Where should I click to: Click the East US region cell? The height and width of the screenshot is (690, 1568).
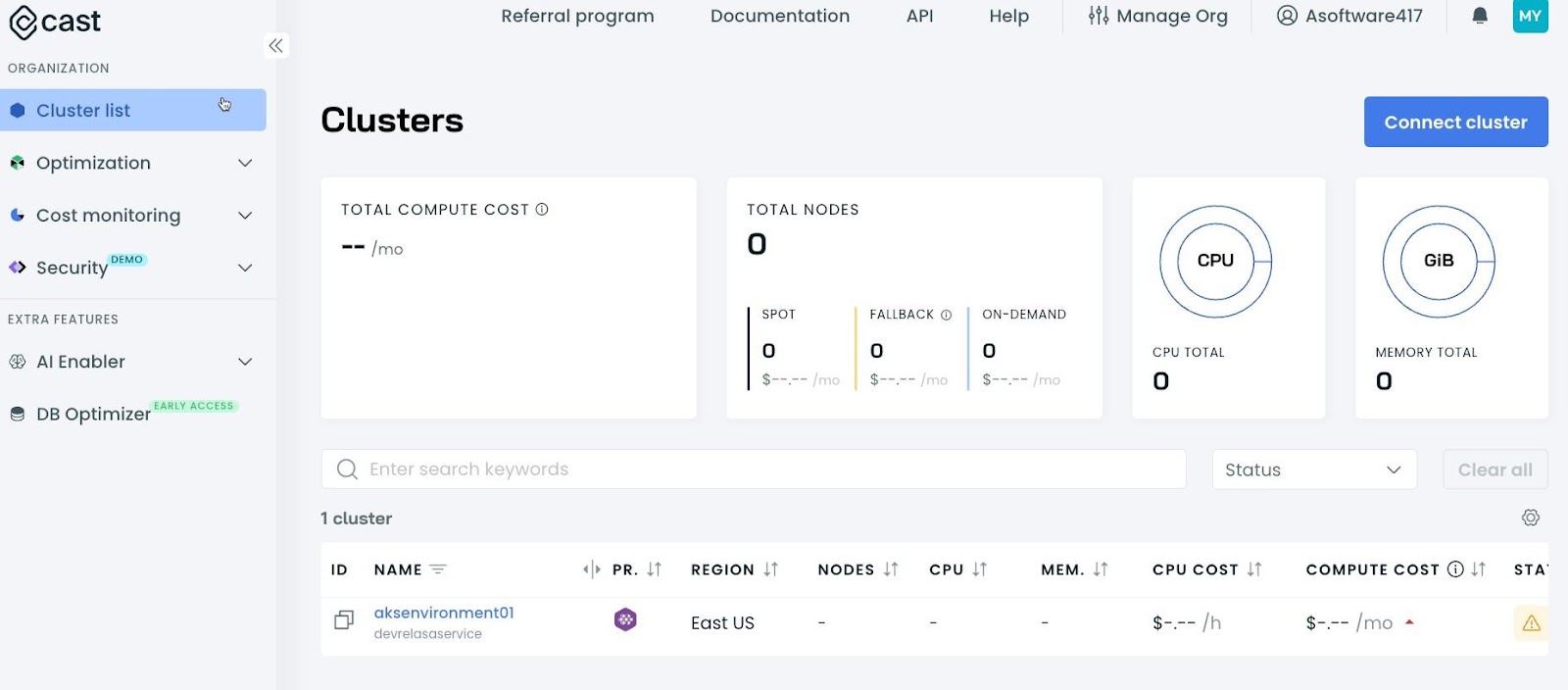(722, 622)
